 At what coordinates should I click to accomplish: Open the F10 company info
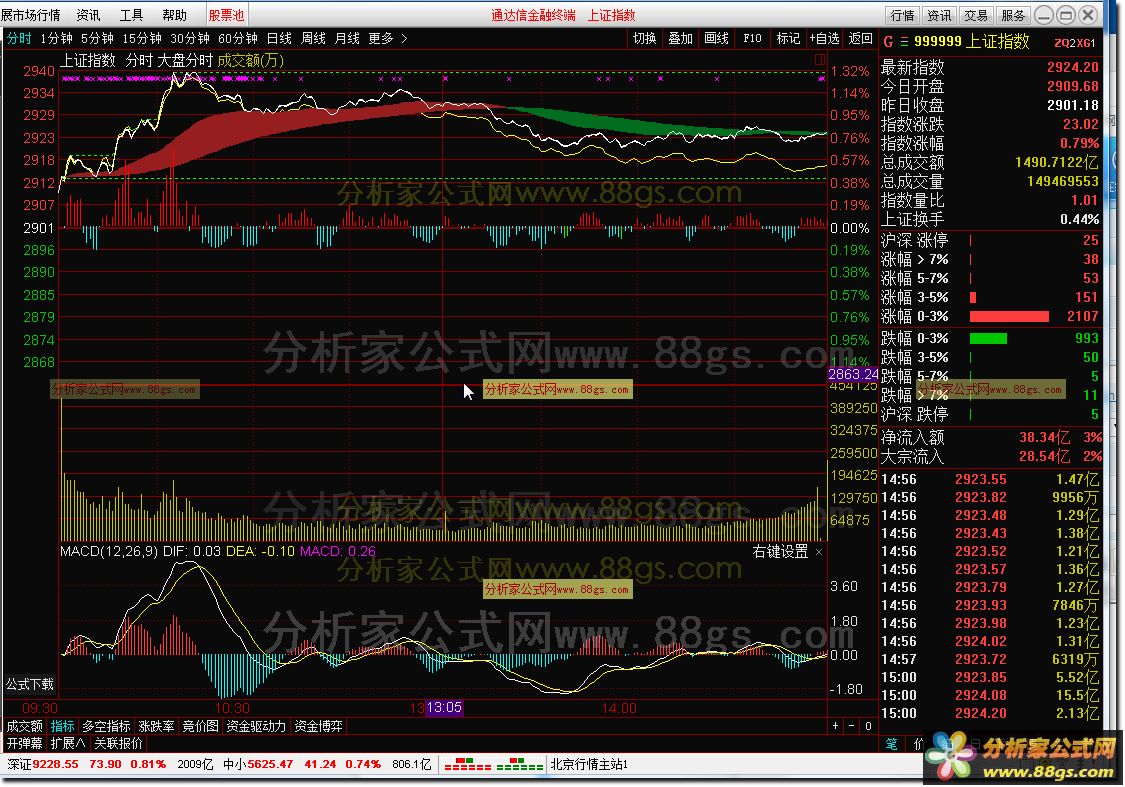[x=752, y=39]
